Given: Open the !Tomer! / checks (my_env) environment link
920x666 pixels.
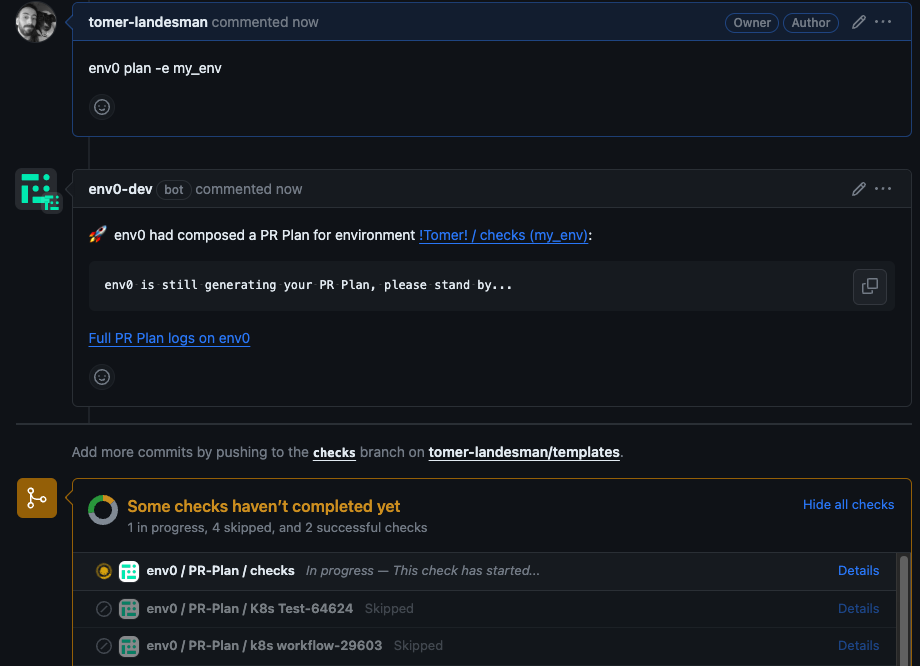Looking at the screenshot, I should [503, 235].
